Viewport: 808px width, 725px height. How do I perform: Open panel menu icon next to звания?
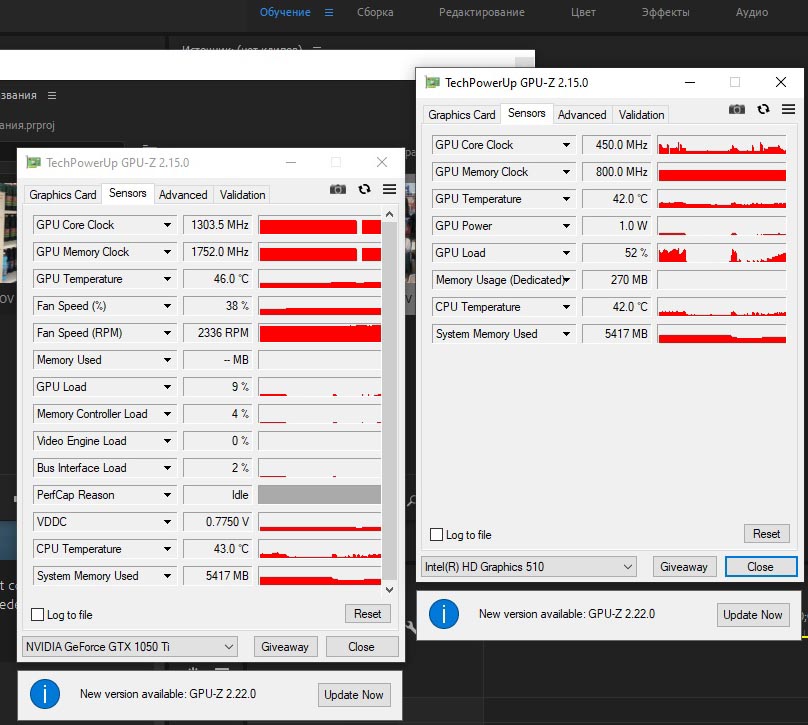52,95
